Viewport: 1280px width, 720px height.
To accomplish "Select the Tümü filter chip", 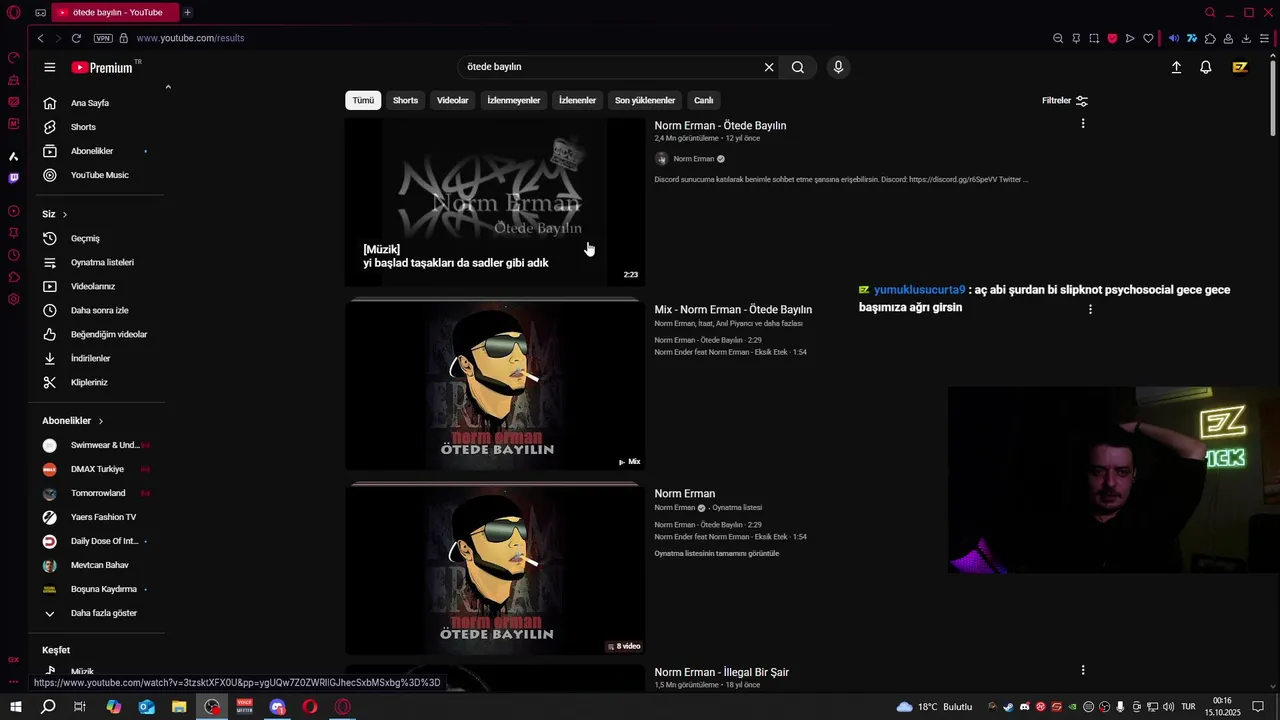I will (363, 100).
